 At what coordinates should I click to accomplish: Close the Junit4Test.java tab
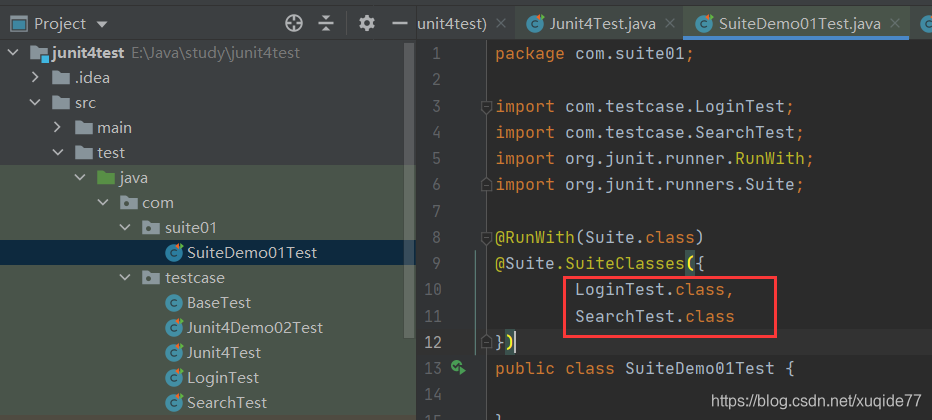coord(670,24)
